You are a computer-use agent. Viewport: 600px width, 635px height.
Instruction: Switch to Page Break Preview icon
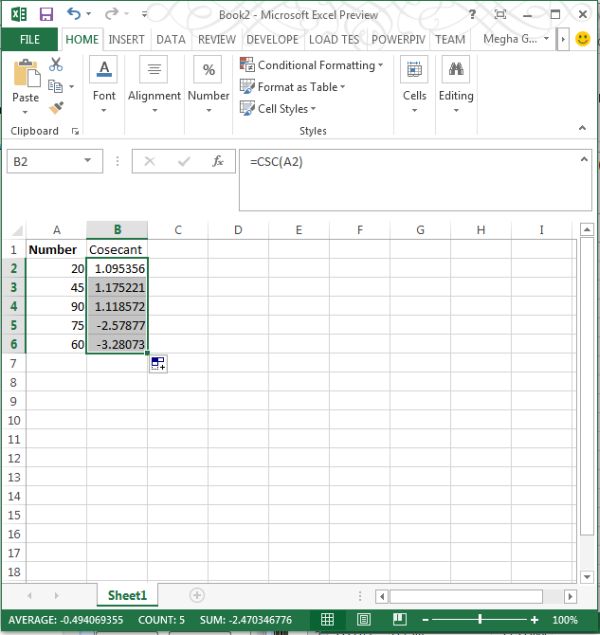(x=400, y=619)
